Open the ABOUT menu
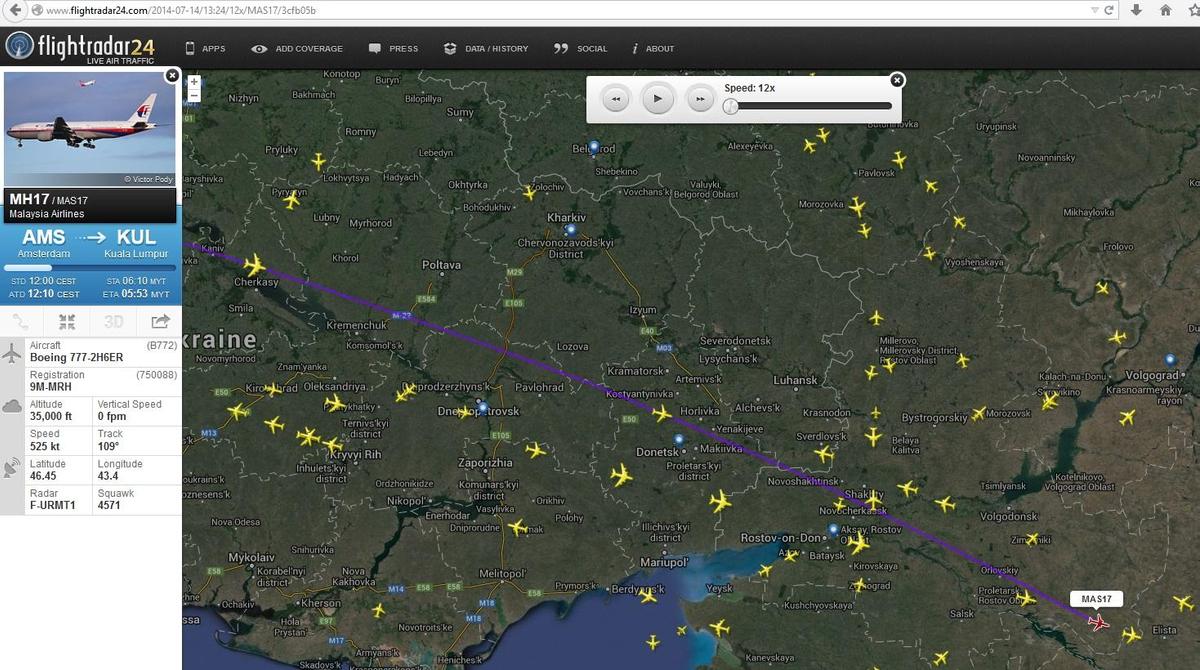 (x=653, y=48)
